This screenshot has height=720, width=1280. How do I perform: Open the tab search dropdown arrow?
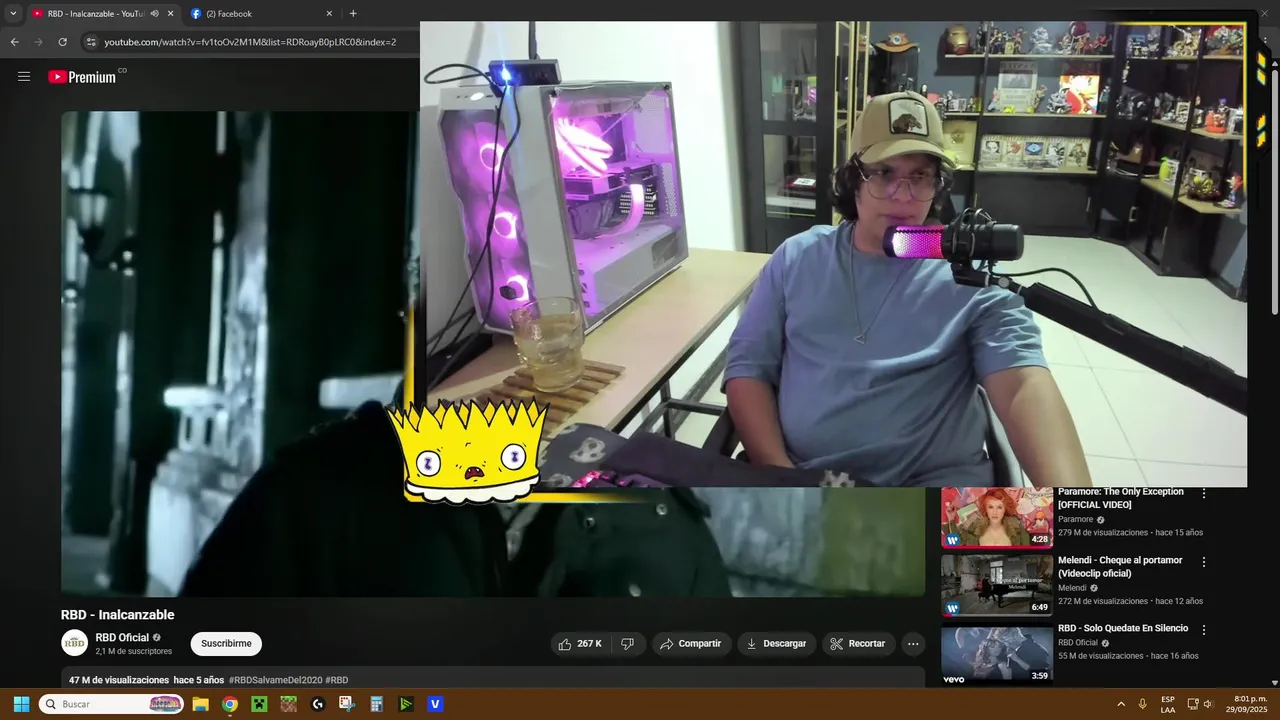[13, 14]
